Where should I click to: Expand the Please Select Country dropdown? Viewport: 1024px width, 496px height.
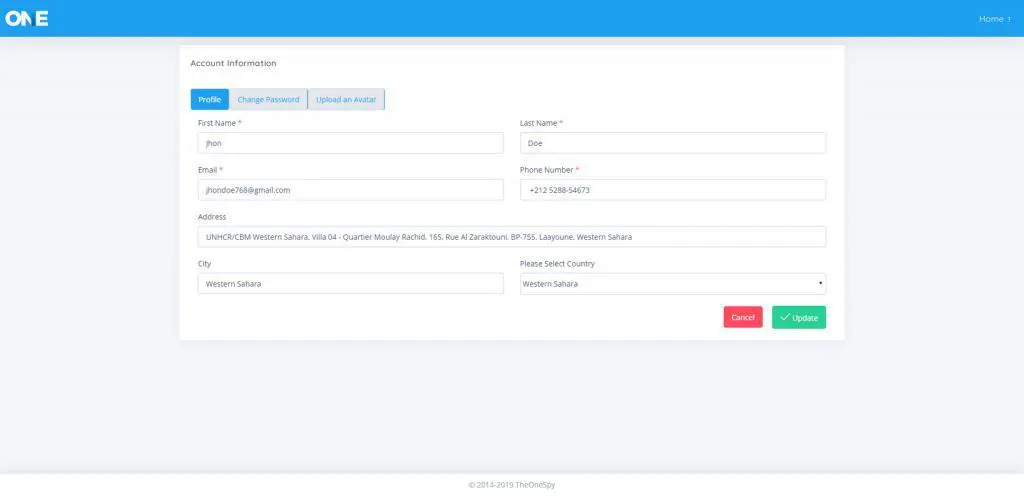click(x=672, y=284)
